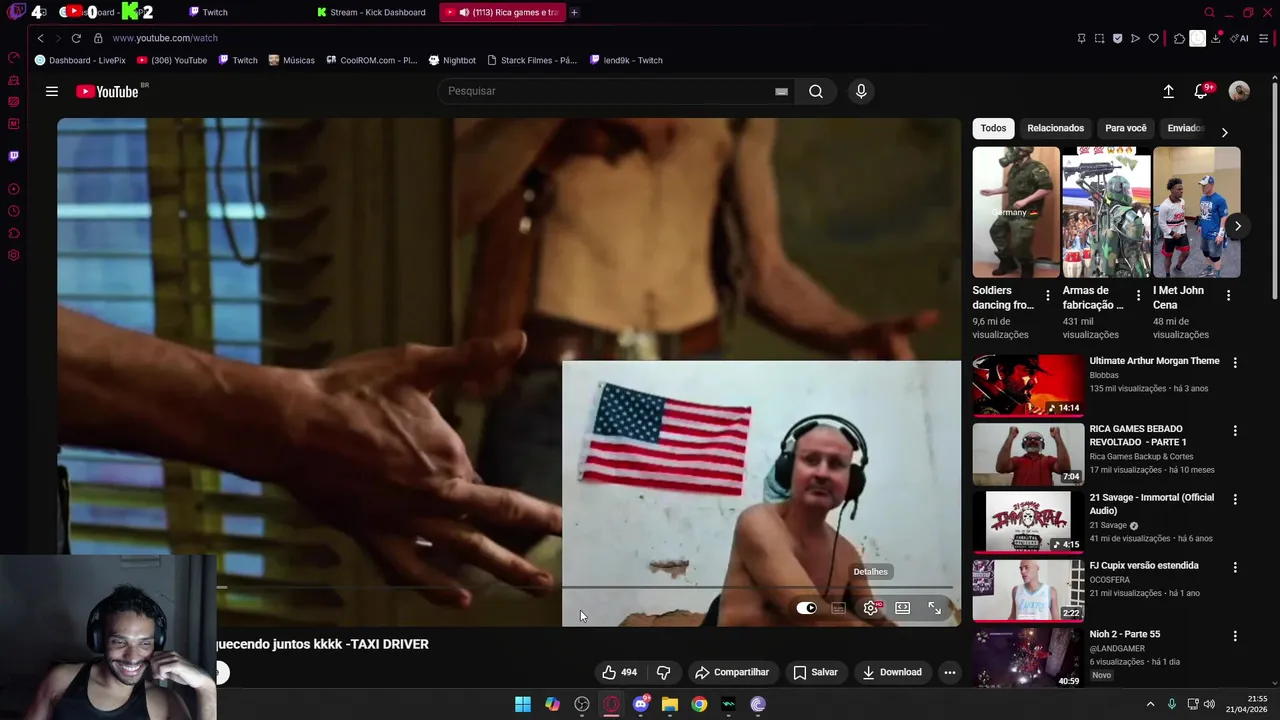Open Google Chrome from the taskbar
1280x720 pixels.
point(699,704)
